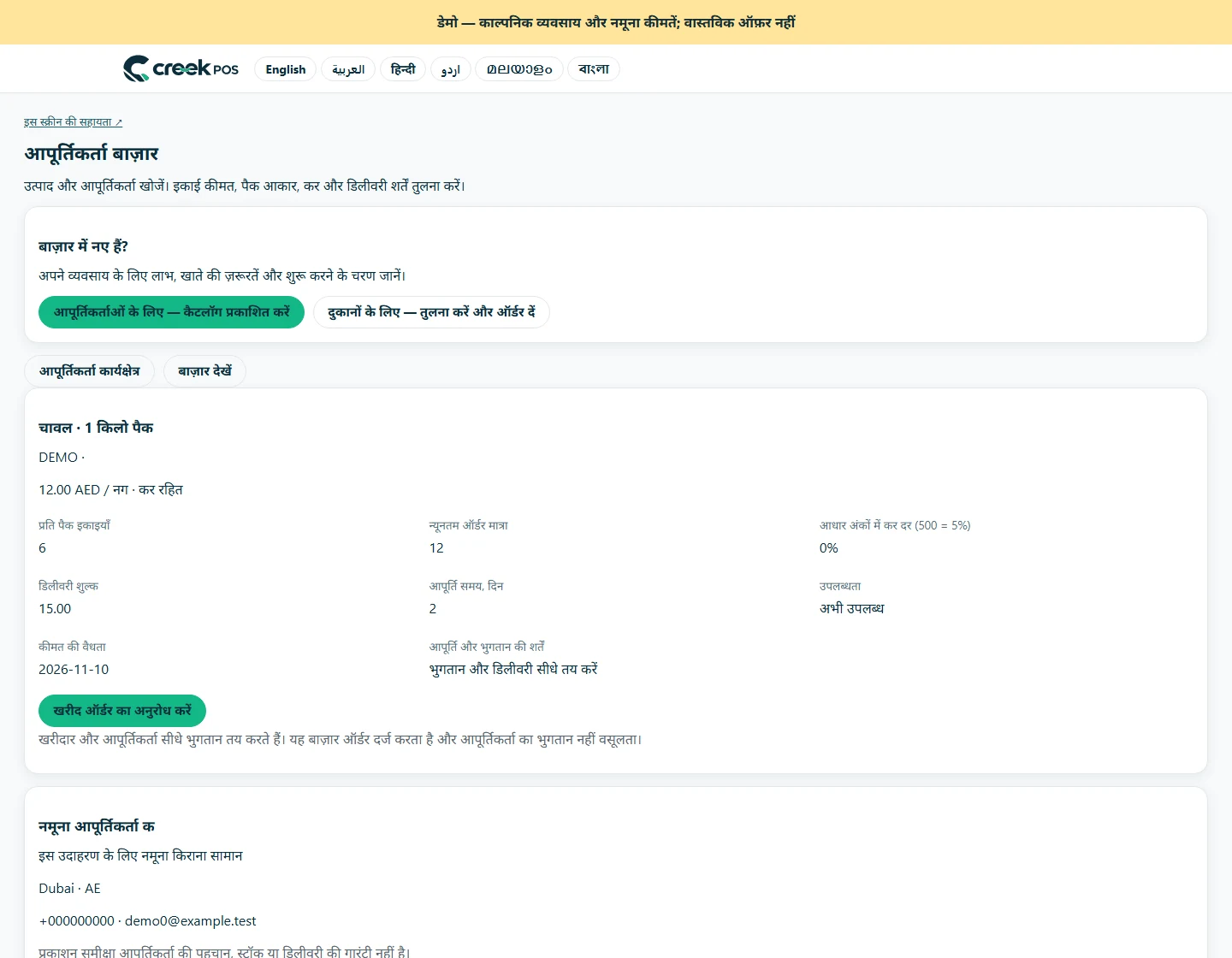Image resolution: width=1232 pixels, height=958 pixels.
Task: Click the अभी उपलब्ध availability value
Action: 852,609
